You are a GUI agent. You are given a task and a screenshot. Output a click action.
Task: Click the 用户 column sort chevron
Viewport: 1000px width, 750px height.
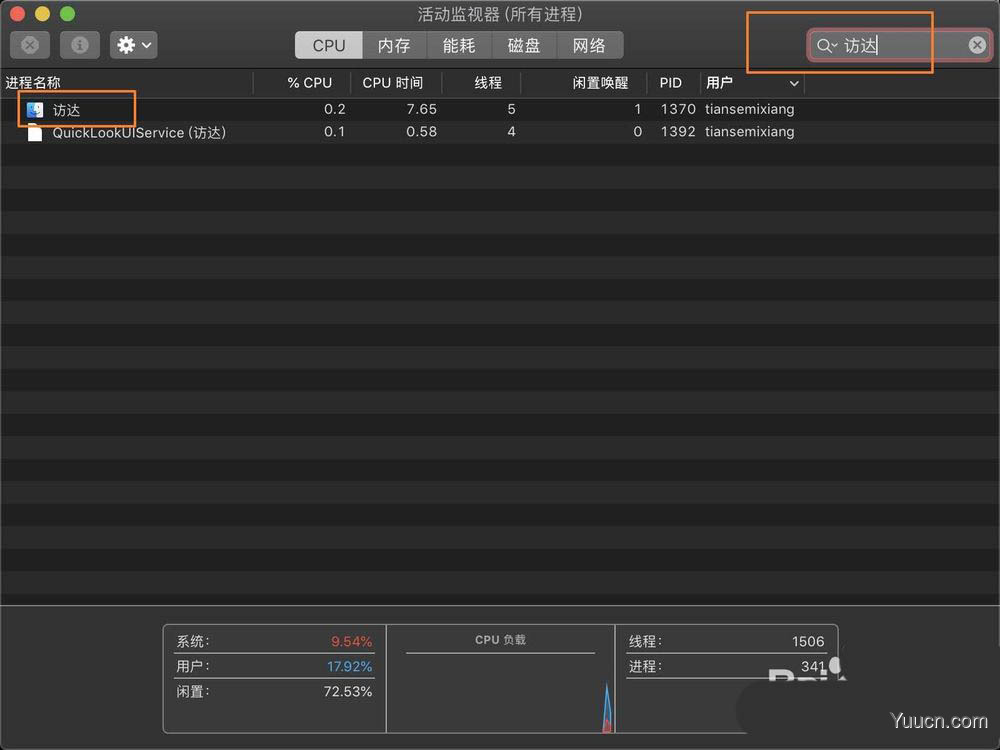[x=794, y=84]
